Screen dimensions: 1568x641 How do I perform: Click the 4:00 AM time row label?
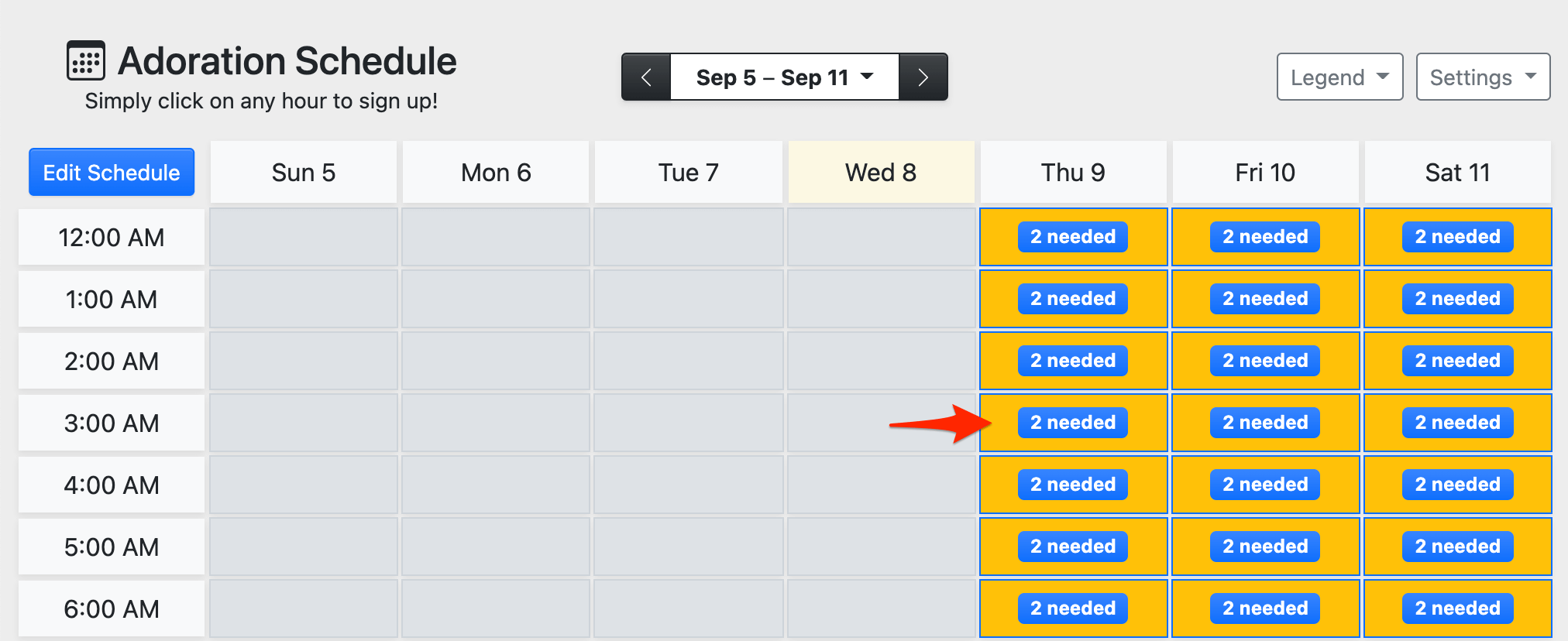(112, 485)
